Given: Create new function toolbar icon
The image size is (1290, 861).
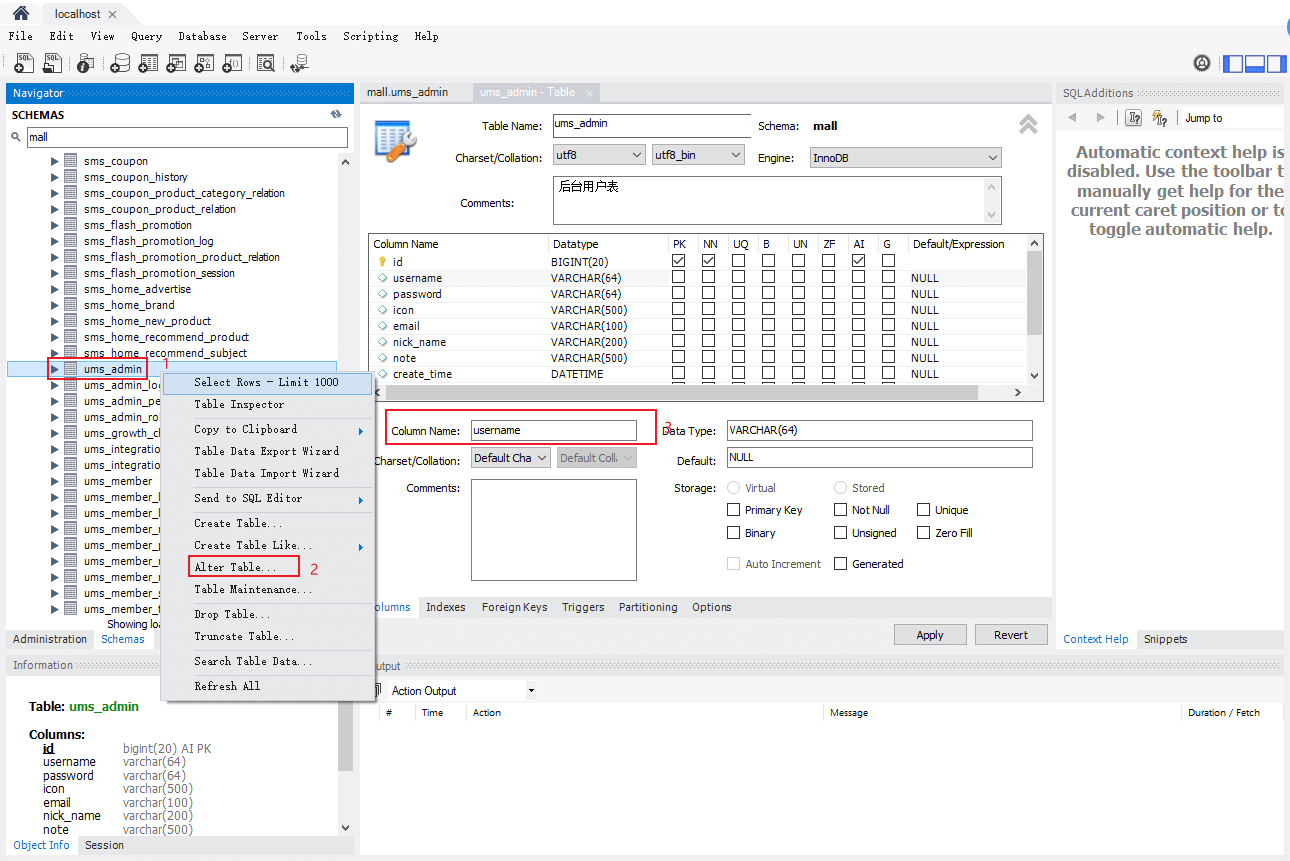Looking at the screenshot, I should [232, 63].
